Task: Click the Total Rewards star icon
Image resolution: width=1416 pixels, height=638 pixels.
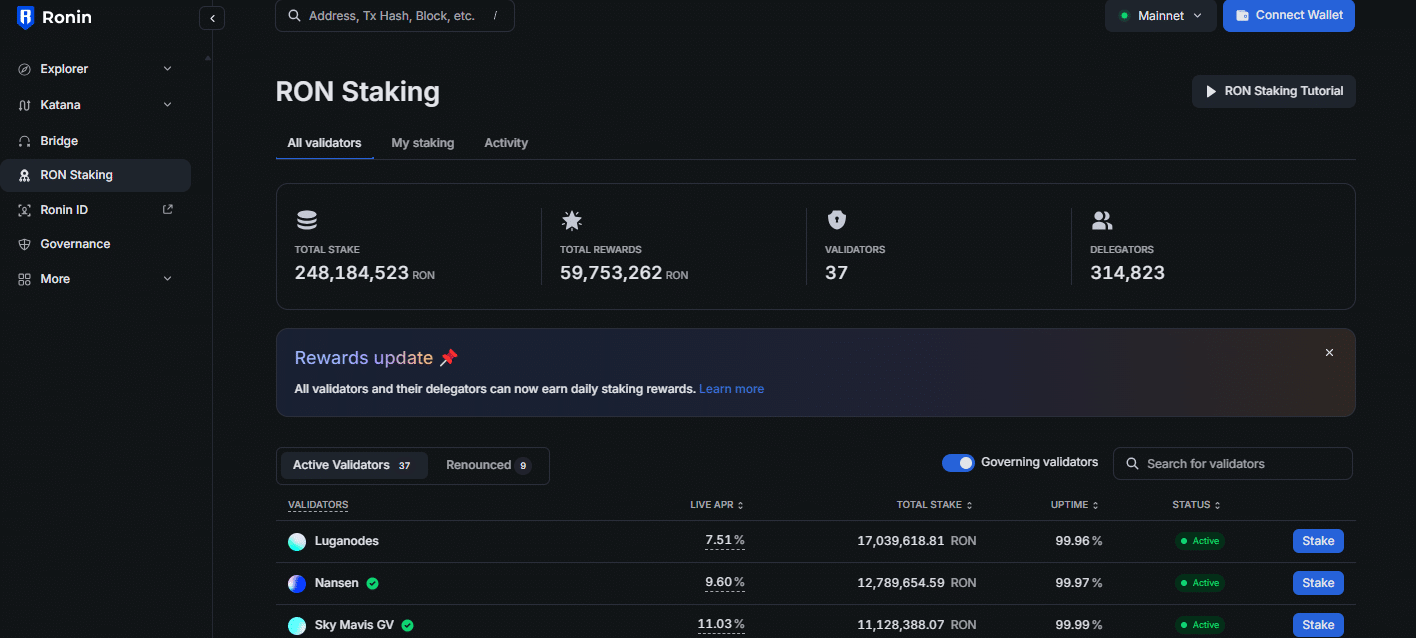Action: click(571, 220)
